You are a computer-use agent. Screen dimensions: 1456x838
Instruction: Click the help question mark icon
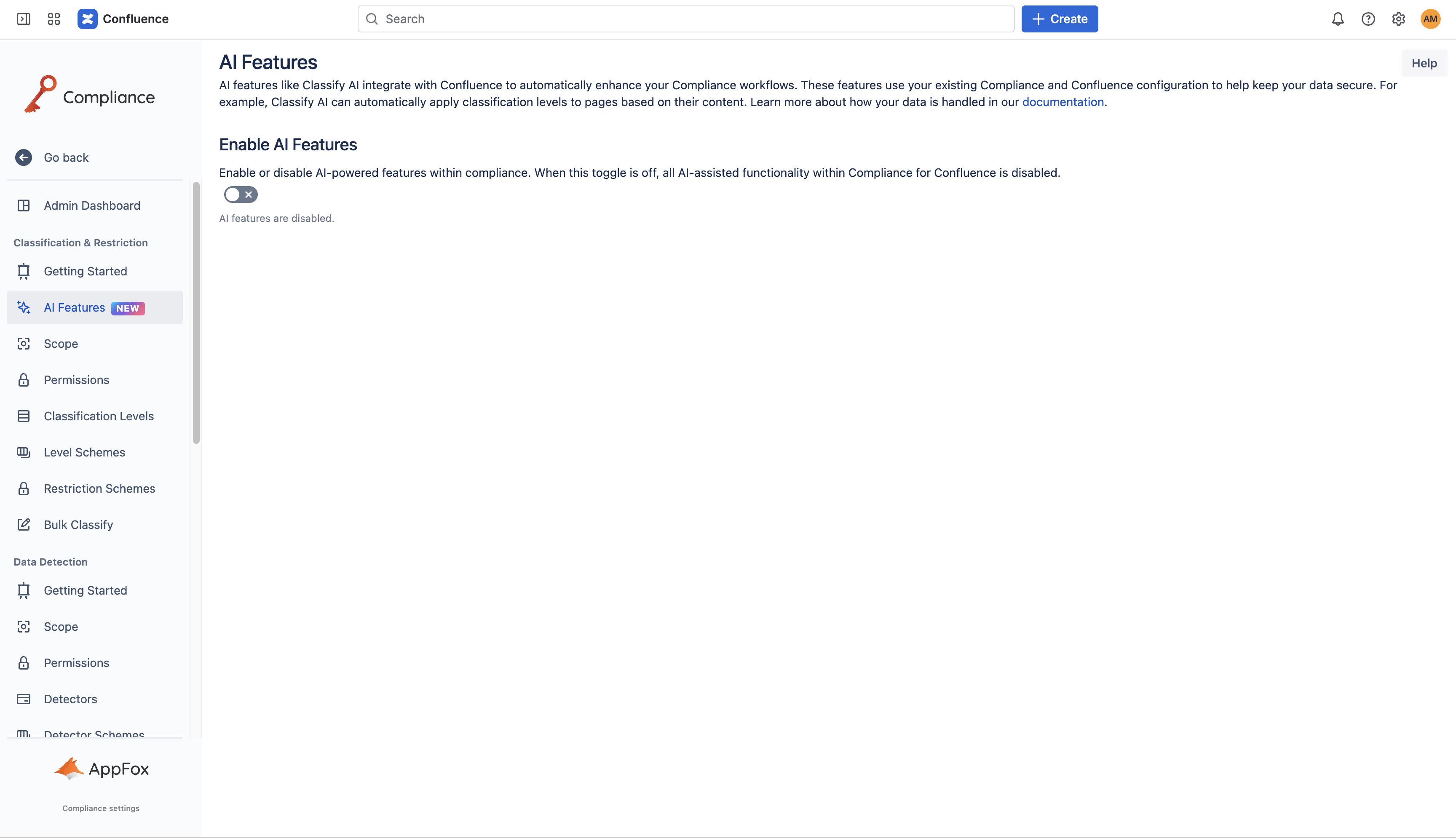click(x=1368, y=19)
